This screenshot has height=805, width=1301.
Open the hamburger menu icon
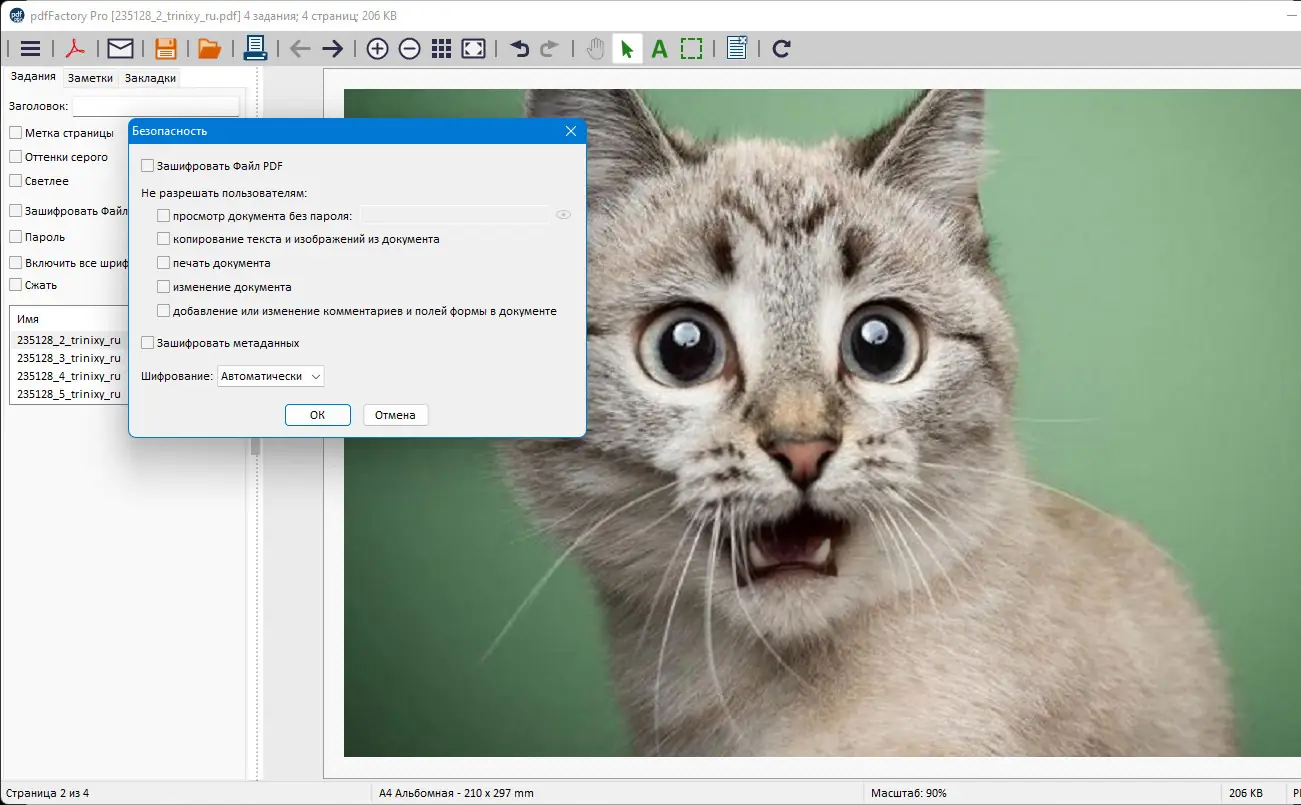pyautogui.click(x=30, y=48)
